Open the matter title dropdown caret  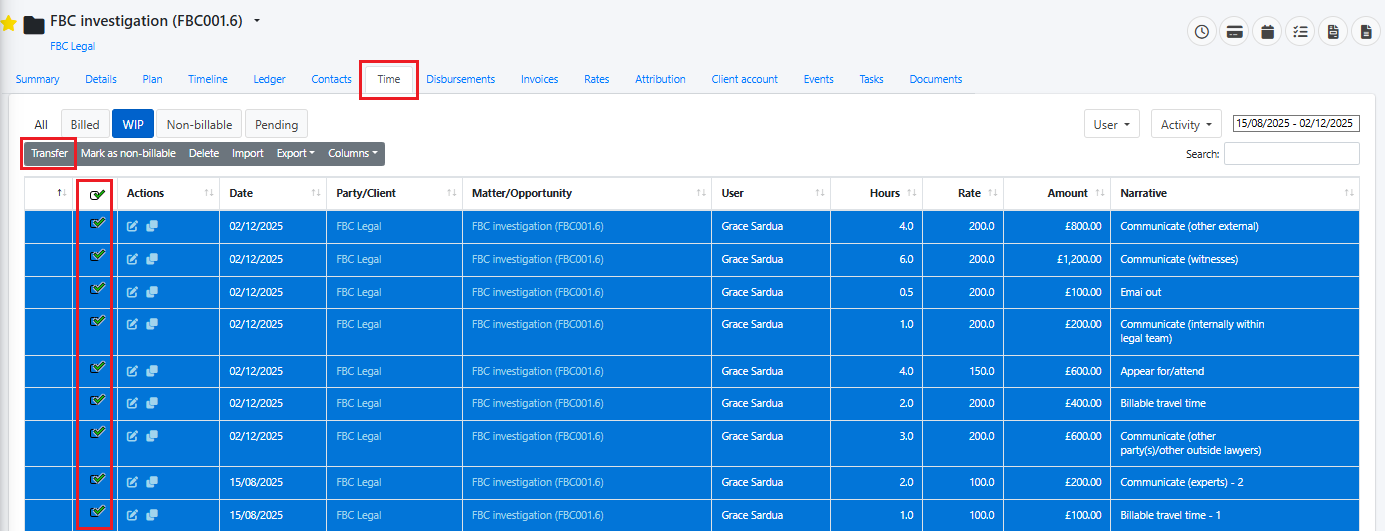pos(257,21)
